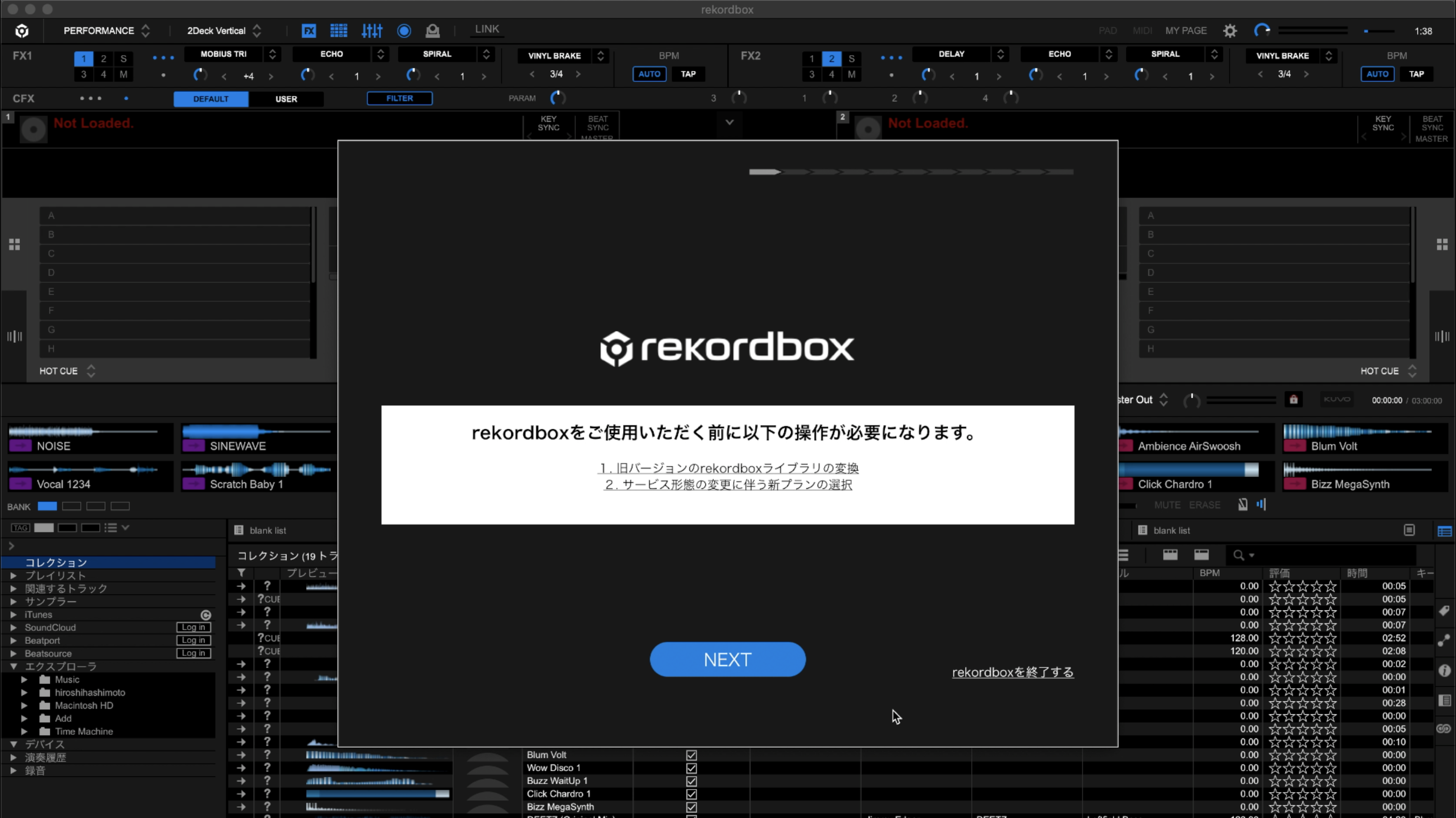Click the recording panel circle icon
1456x818 pixels.
pyautogui.click(x=403, y=30)
